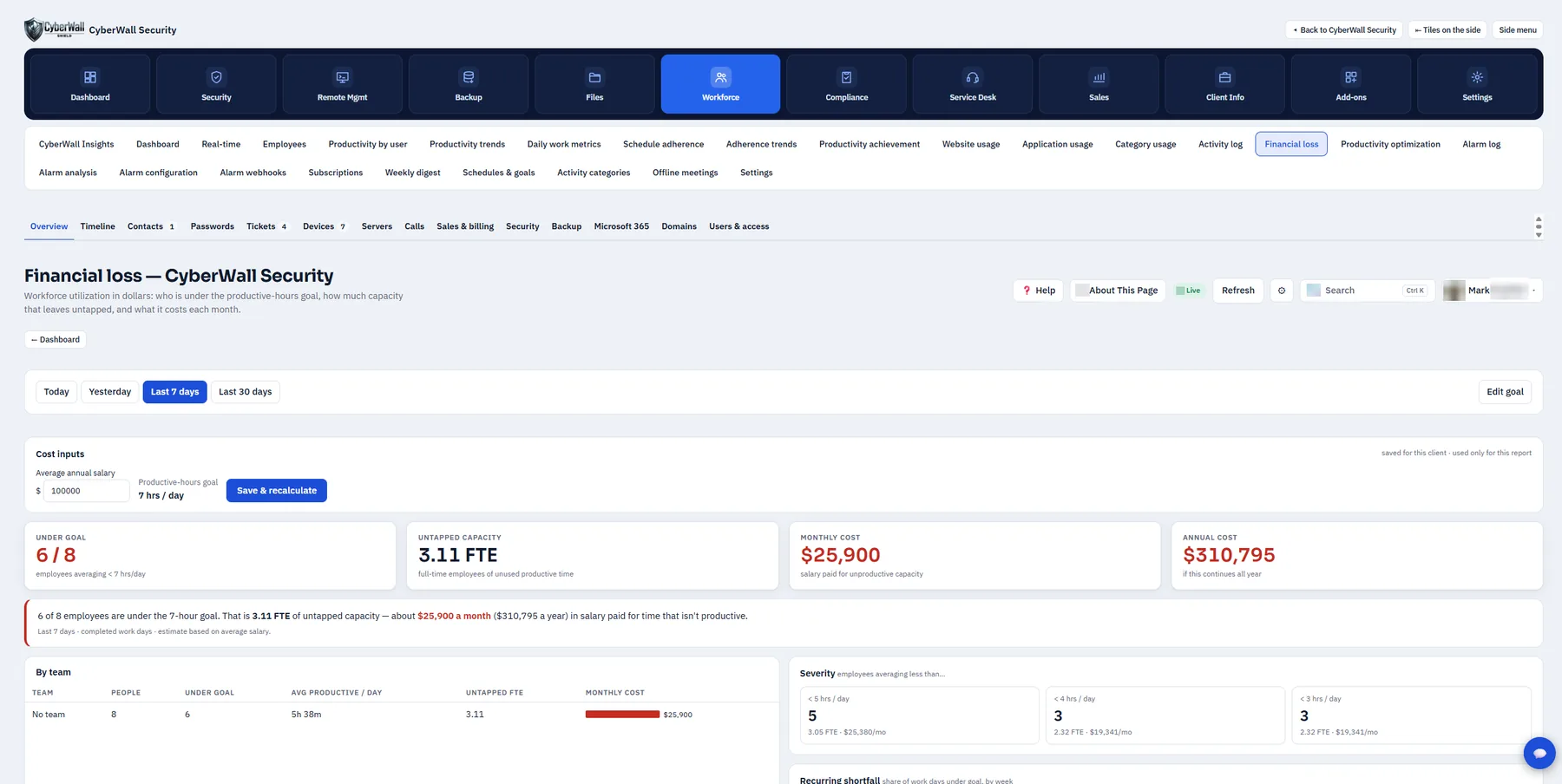The height and width of the screenshot is (784, 1562).
Task: Select the Workforce people tile
Action: point(720,84)
